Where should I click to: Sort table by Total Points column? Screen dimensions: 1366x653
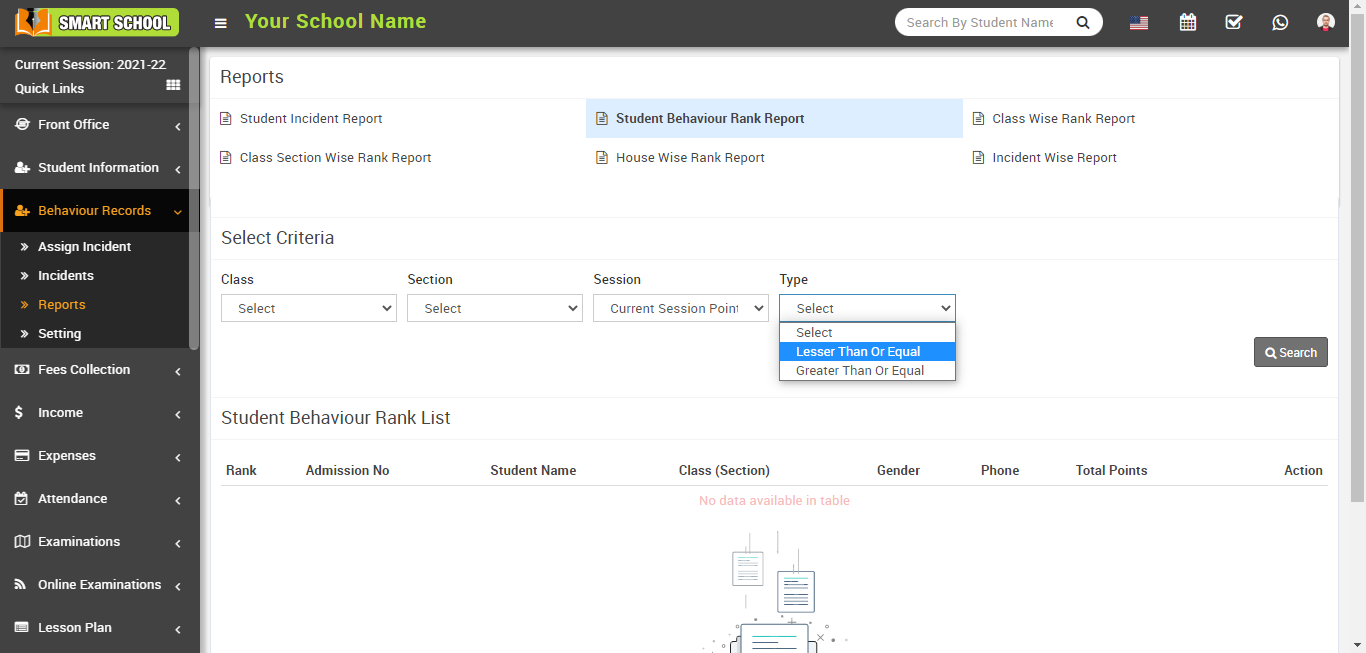[x=1111, y=470]
